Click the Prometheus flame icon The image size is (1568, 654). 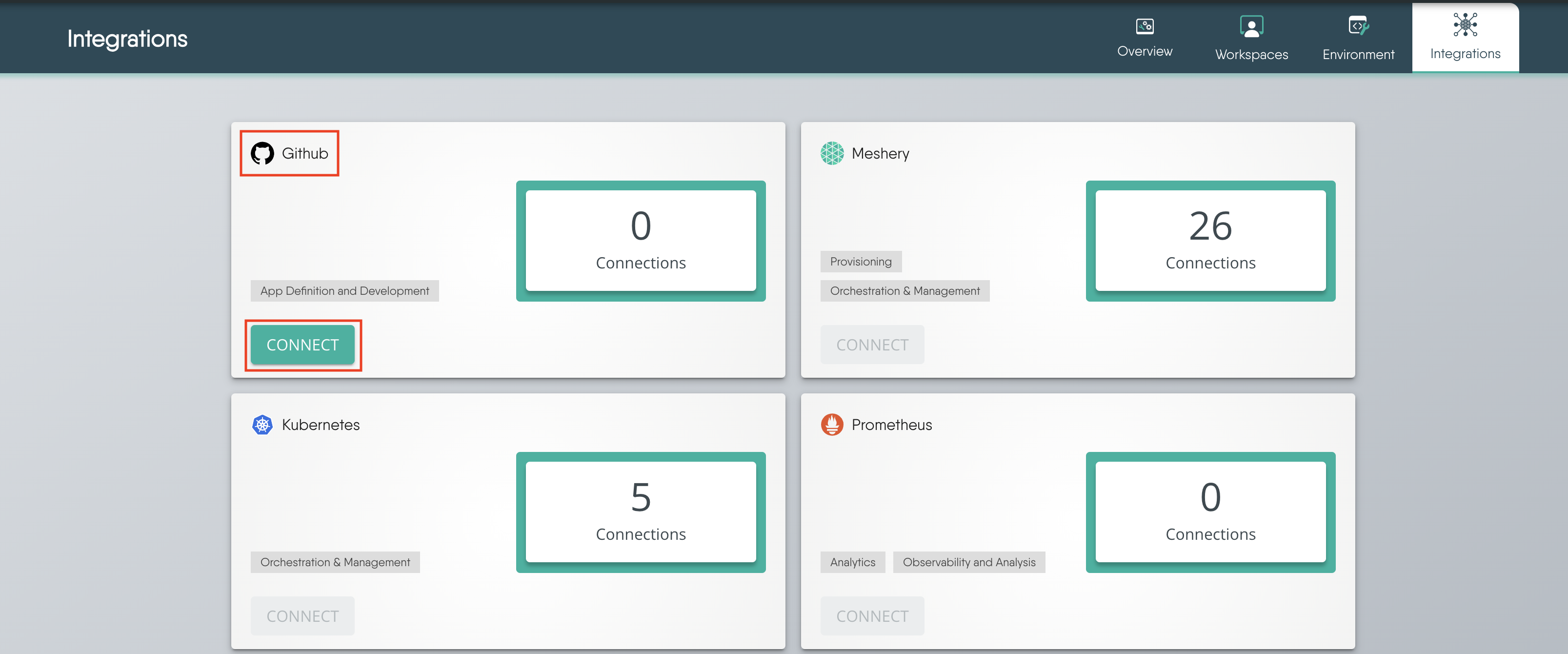click(x=833, y=425)
